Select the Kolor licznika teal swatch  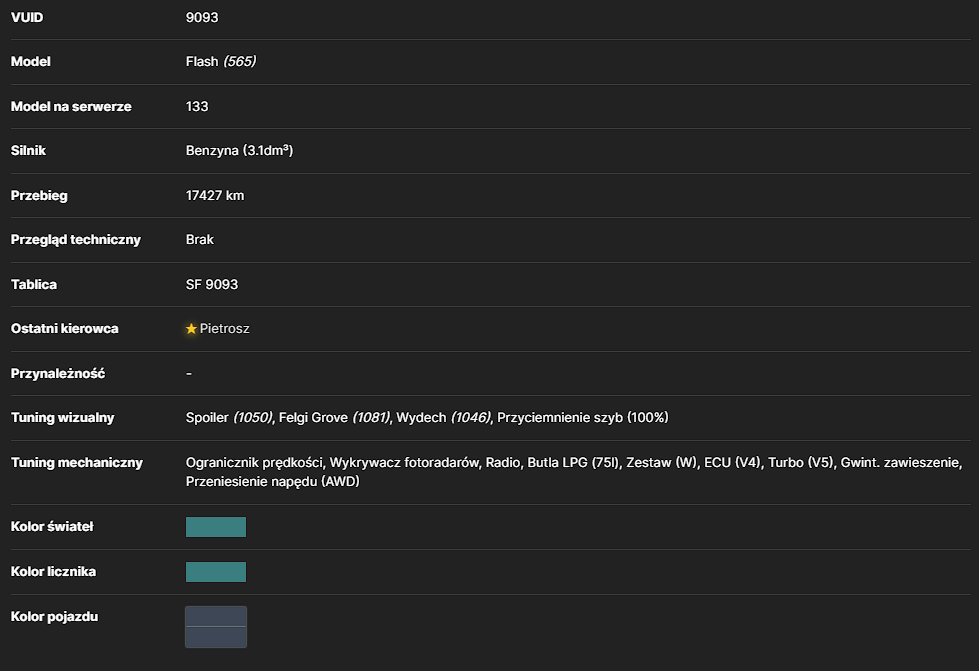click(x=216, y=572)
